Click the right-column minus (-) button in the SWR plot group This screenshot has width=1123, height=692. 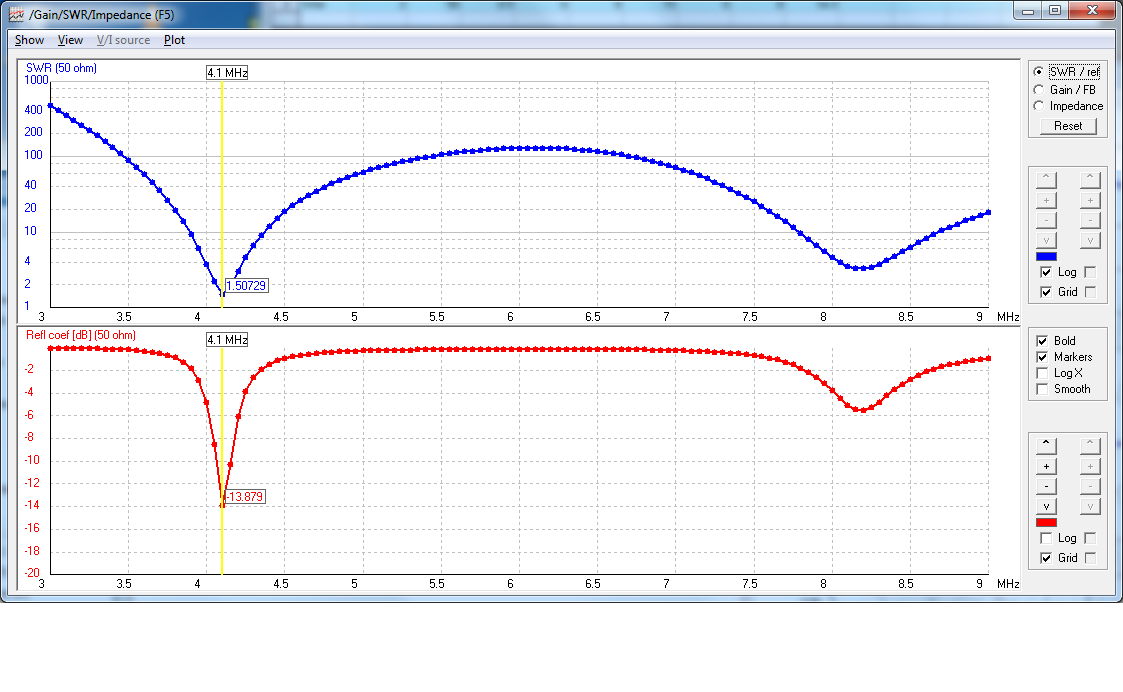[x=1090, y=220]
